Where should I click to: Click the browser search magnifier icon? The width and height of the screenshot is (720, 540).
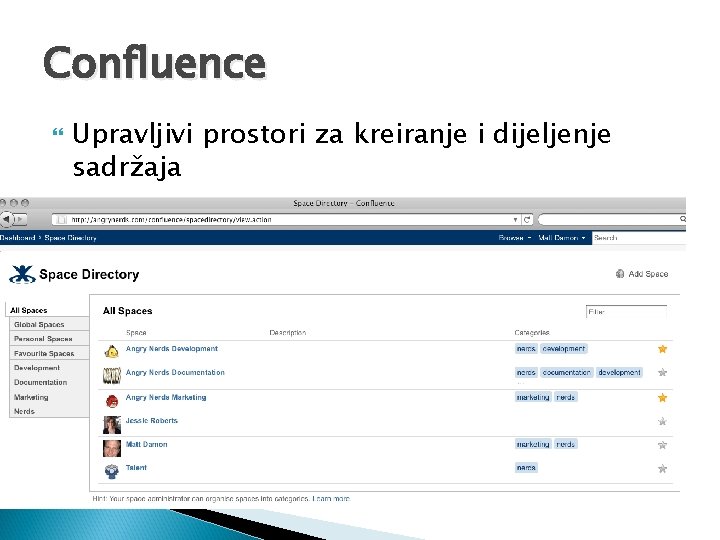click(x=682, y=219)
